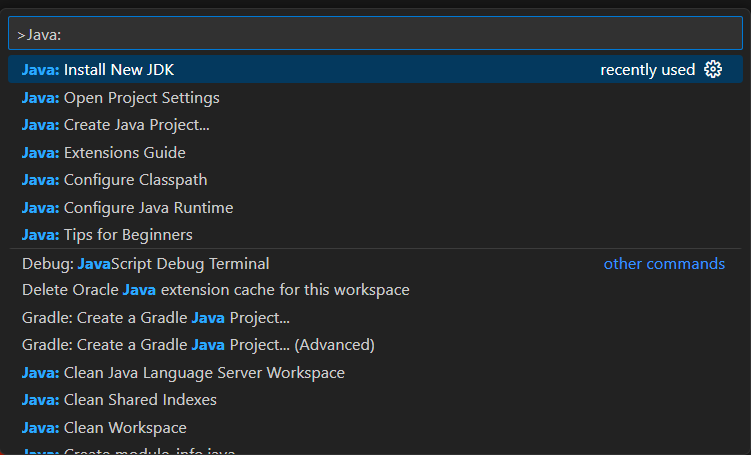Select 'Java: Open Project Settings'
Screen dimensions: 751x455
tap(375, 97)
